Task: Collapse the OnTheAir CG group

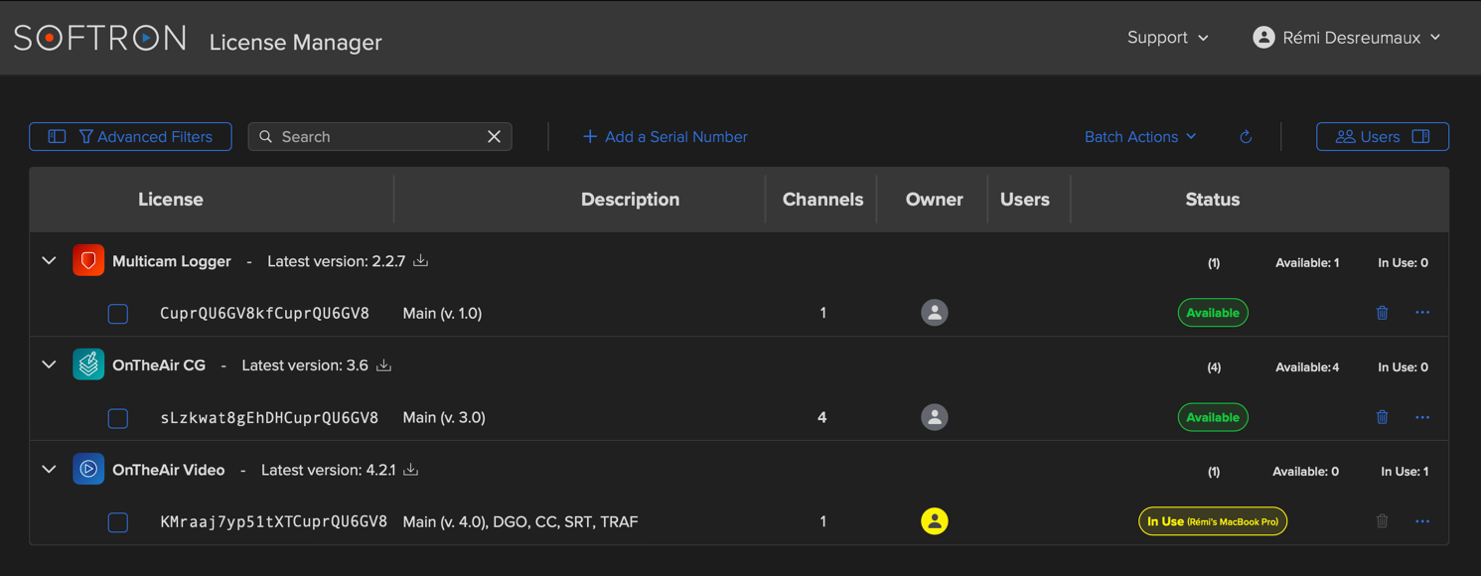Action: point(49,365)
